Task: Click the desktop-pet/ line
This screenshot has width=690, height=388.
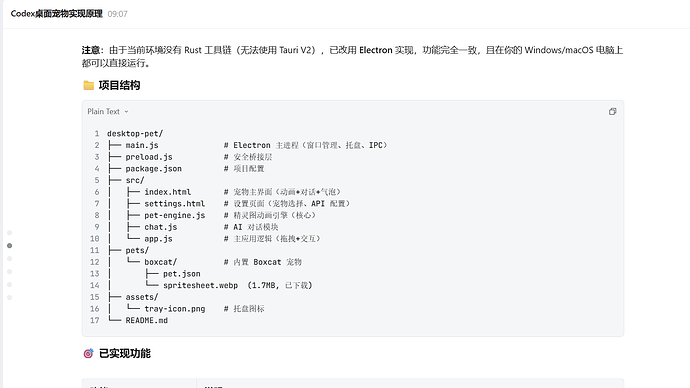Action: click(135, 133)
